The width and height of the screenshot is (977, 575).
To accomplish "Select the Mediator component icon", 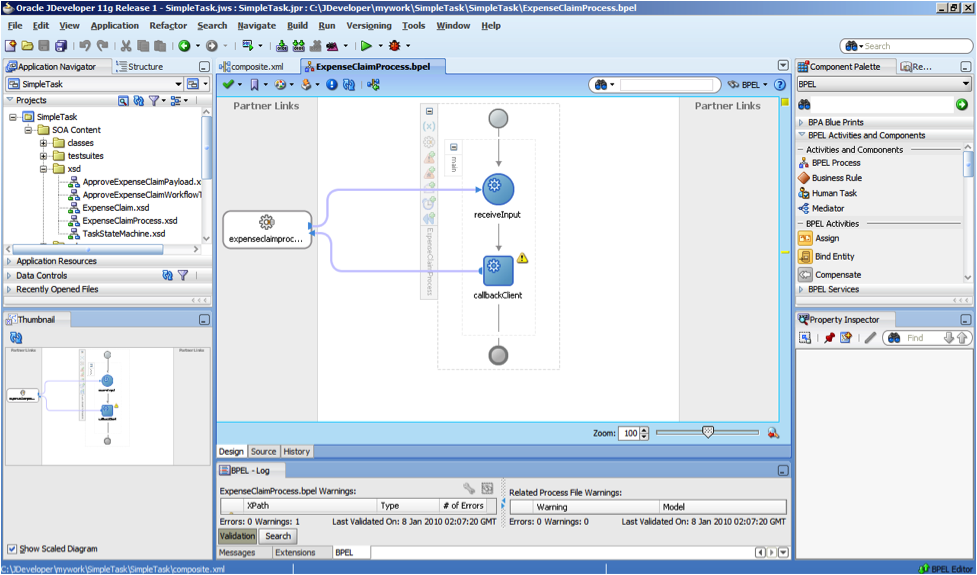I will (805, 208).
